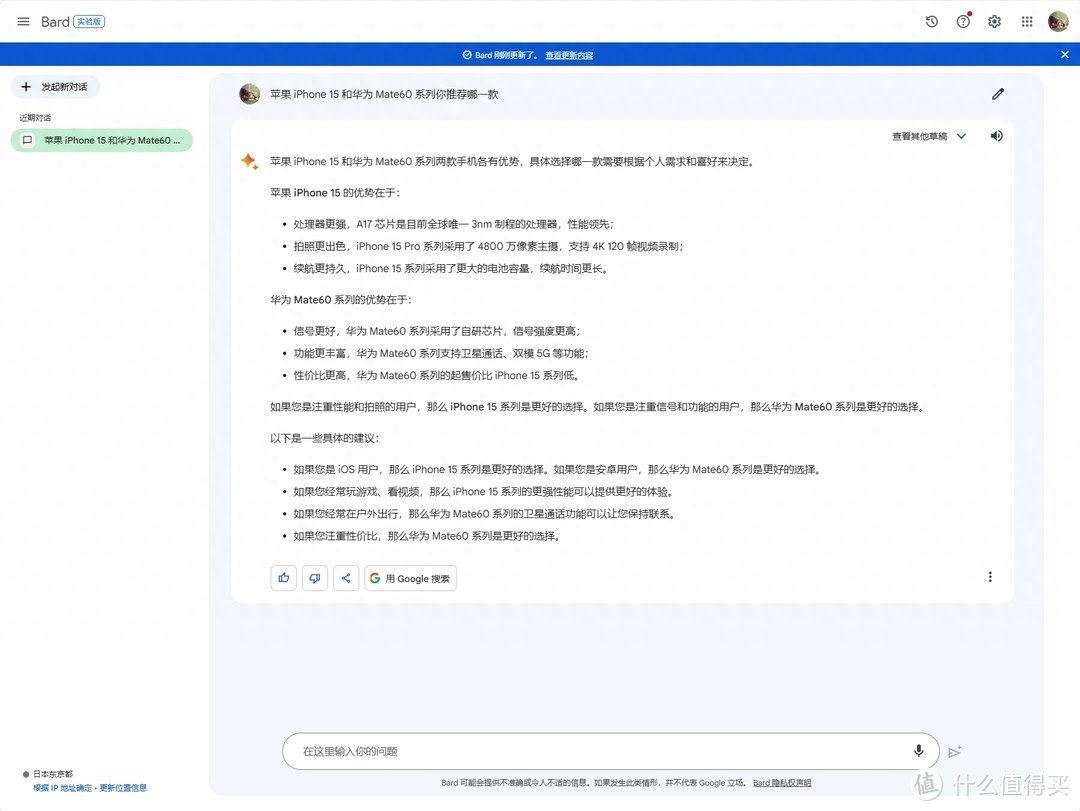
Task: Click the Bard logo text
Action: (55, 22)
